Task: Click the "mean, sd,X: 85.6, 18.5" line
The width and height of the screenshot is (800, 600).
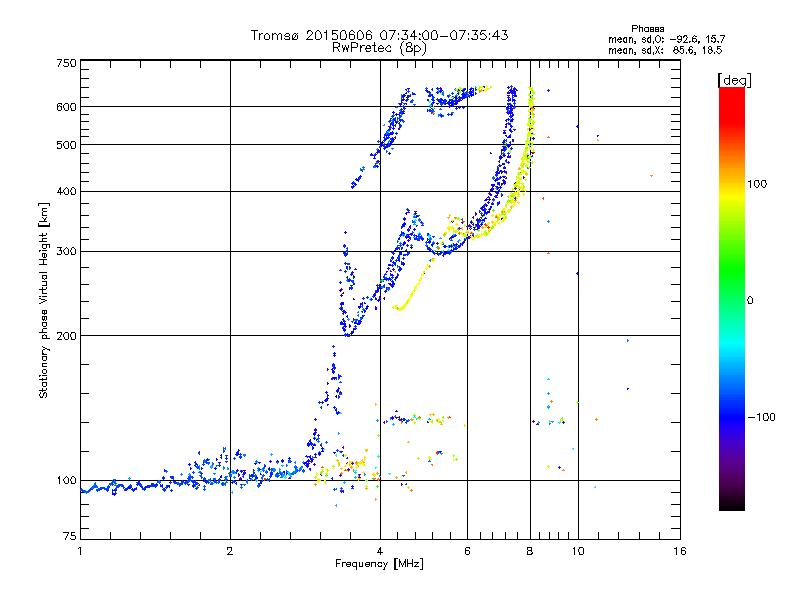Action: pyautogui.click(x=665, y=50)
